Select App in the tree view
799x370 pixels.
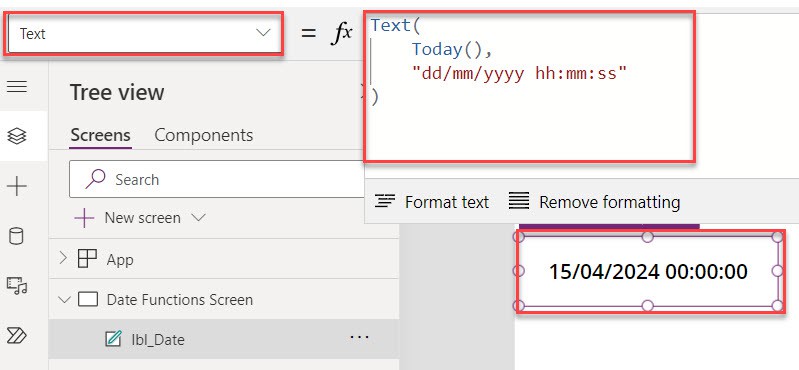click(x=120, y=259)
